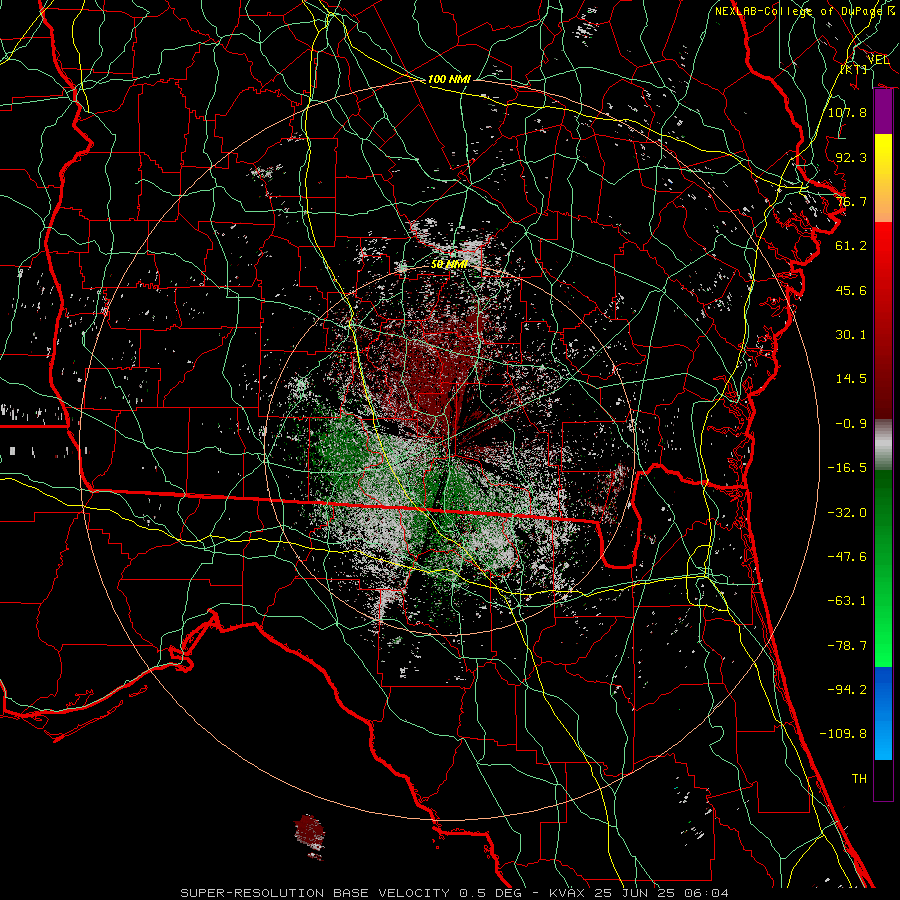Pick the blue segment of the velocity scale

[x=883, y=713]
